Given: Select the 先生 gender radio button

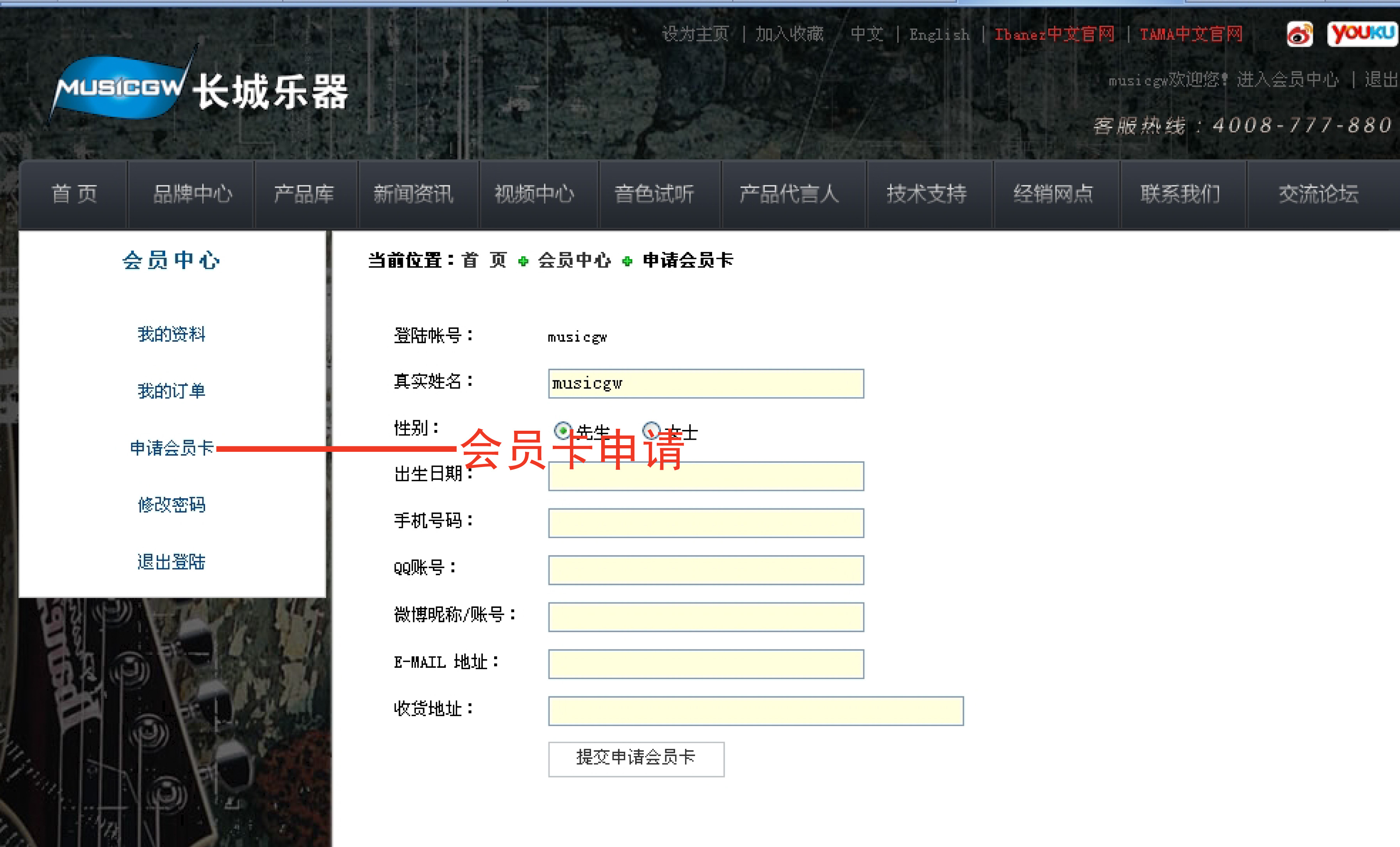Looking at the screenshot, I should (562, 431).
